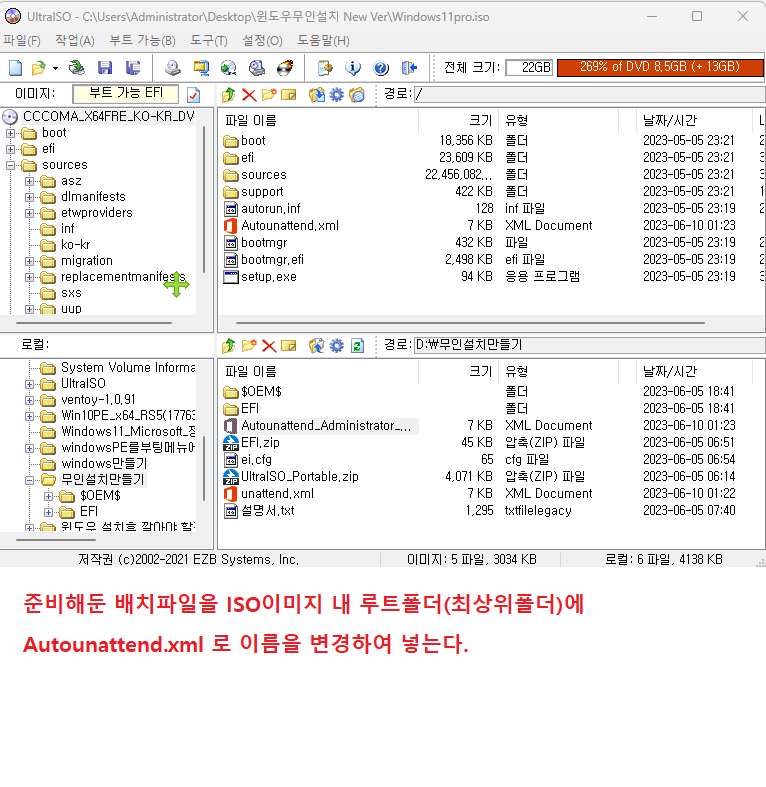Click the Open image folder icon

(x=39, y=67)
